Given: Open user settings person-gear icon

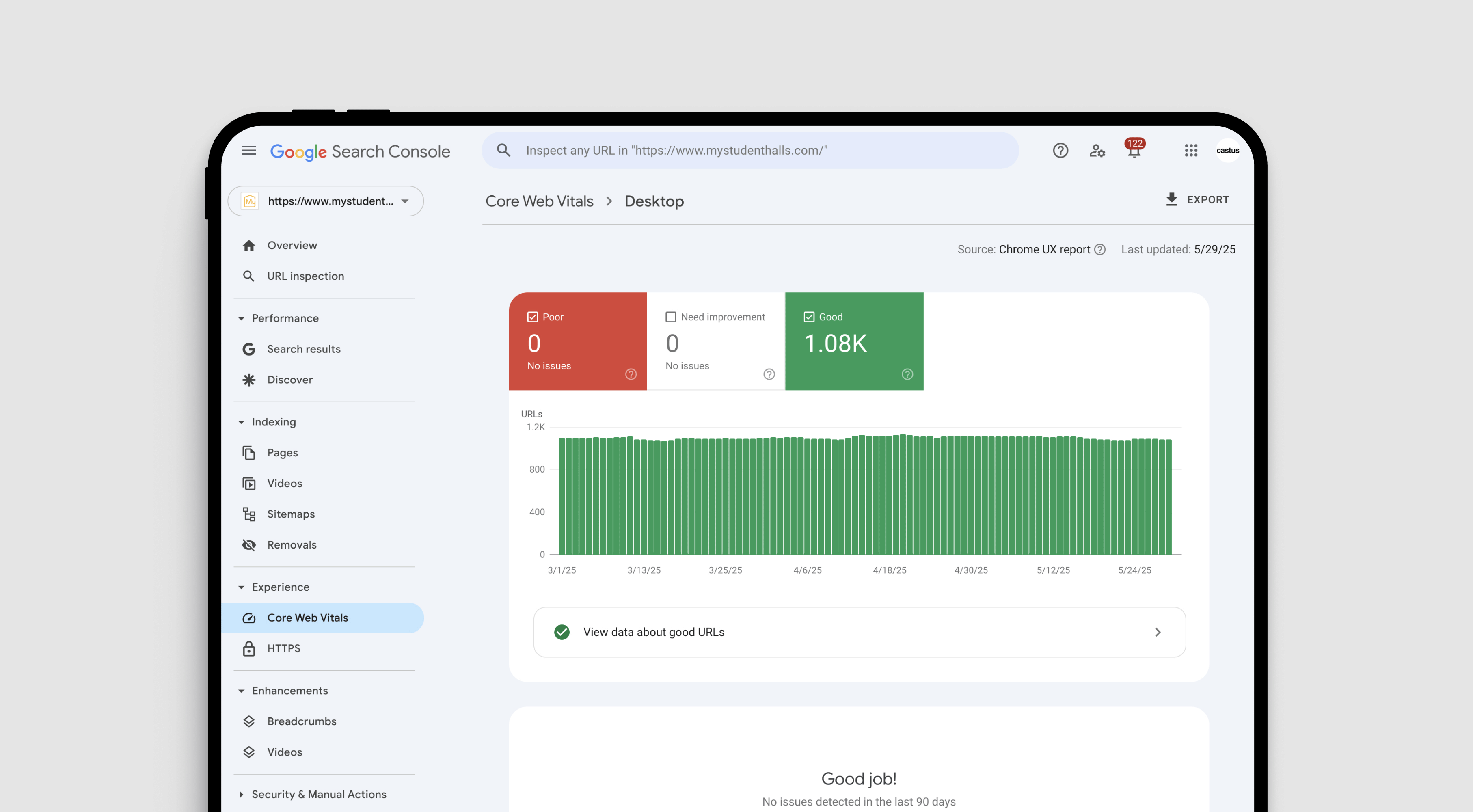Looking at the screenshot, I should tap(1097, 150).
